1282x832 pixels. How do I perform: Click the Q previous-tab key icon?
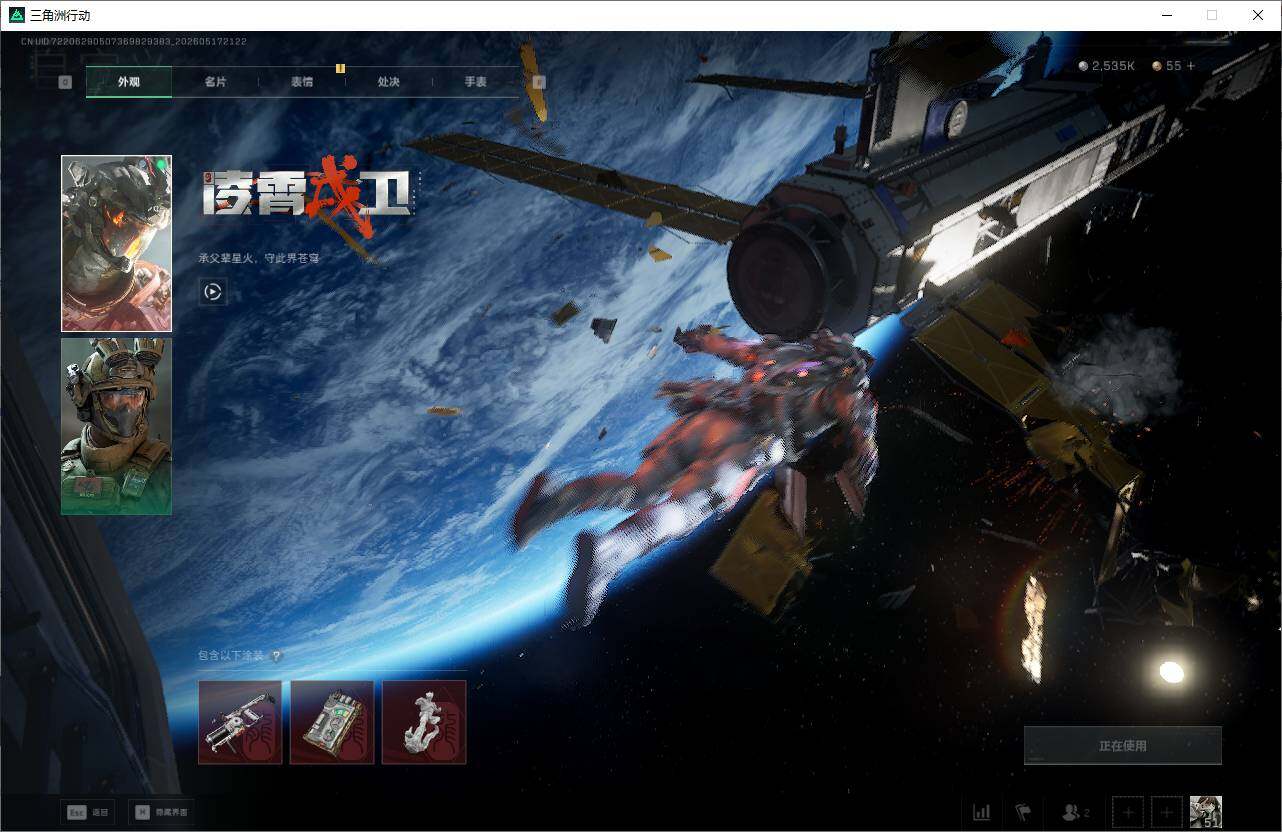point(65,82)
